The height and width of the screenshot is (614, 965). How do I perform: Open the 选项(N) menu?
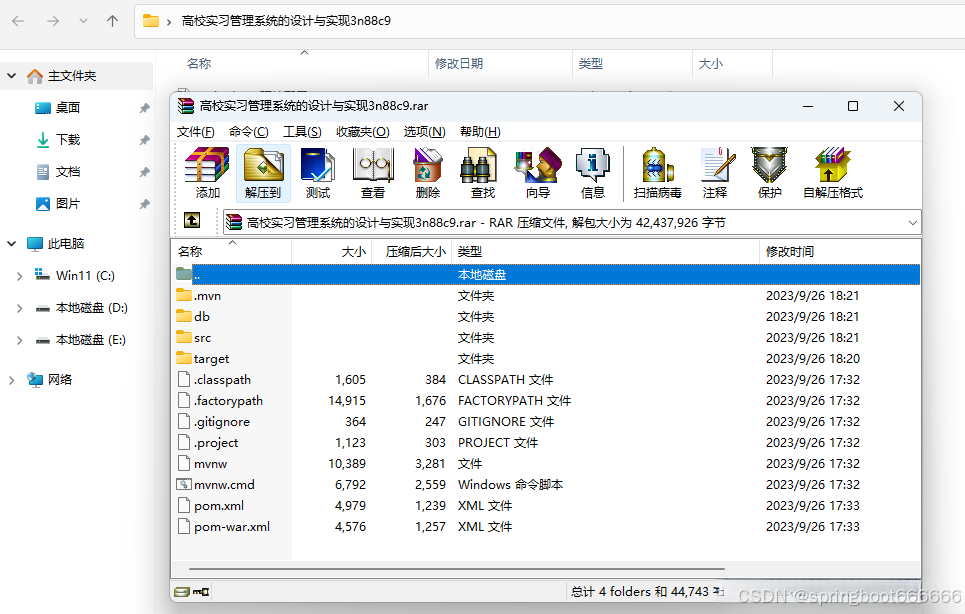coord(425,132)
